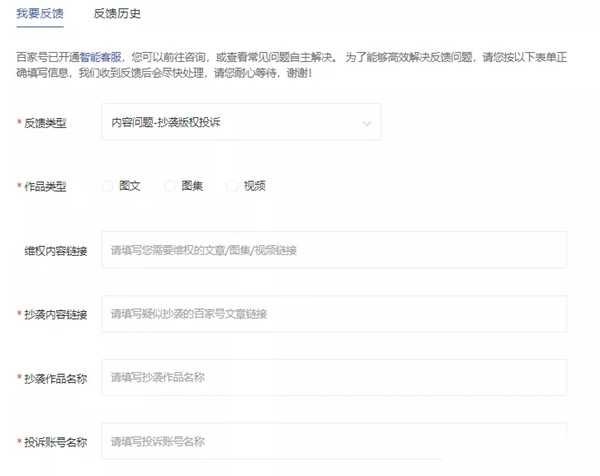Click the 维权内容链接 label text
600x476 pixels.
(56, 250)
